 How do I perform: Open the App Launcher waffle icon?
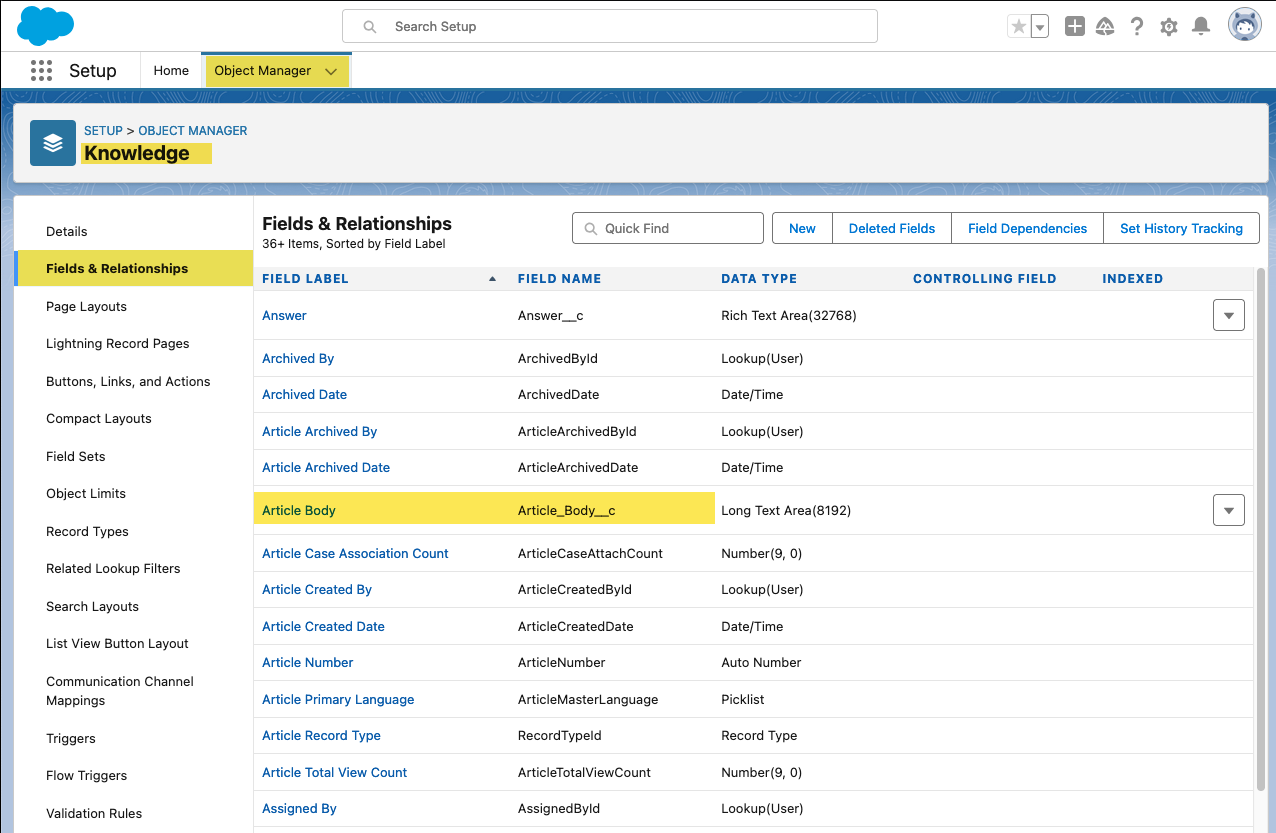[x=41, y=69]
